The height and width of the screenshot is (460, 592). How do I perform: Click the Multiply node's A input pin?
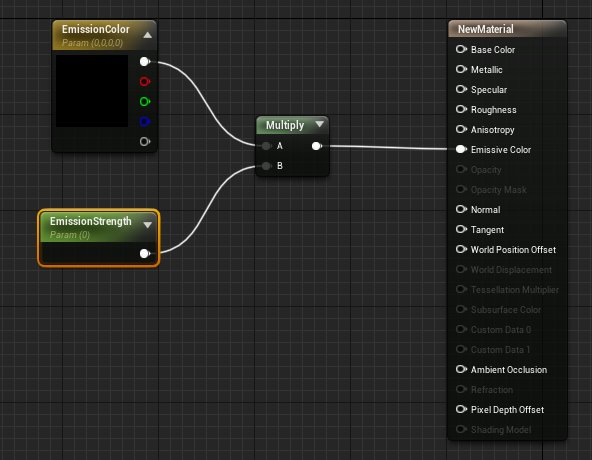coord(267,146)
